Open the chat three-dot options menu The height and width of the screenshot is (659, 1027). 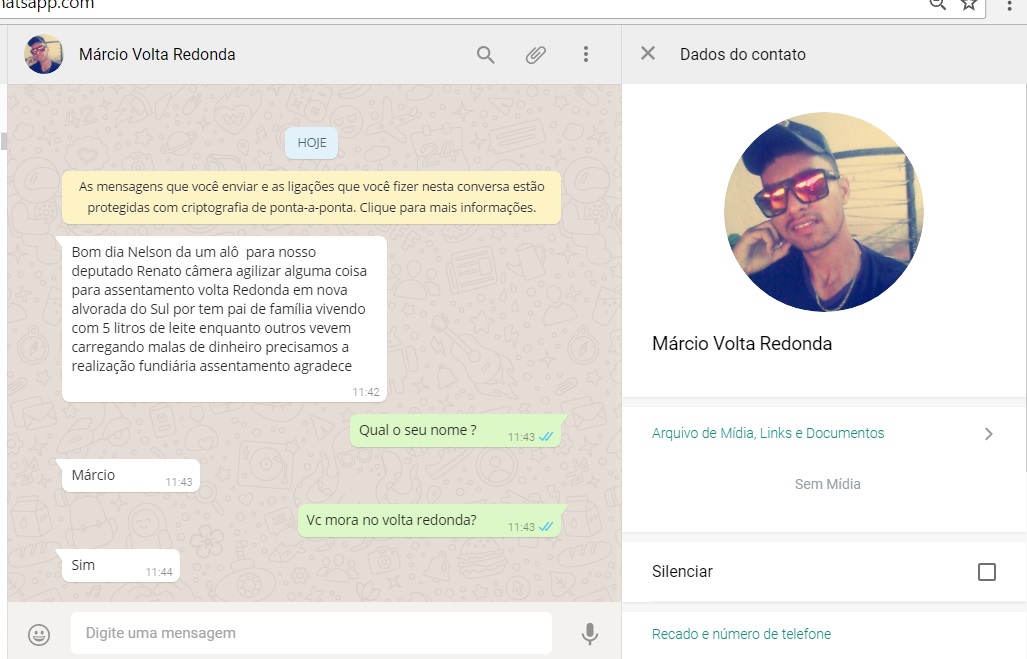tap(586, 54)
